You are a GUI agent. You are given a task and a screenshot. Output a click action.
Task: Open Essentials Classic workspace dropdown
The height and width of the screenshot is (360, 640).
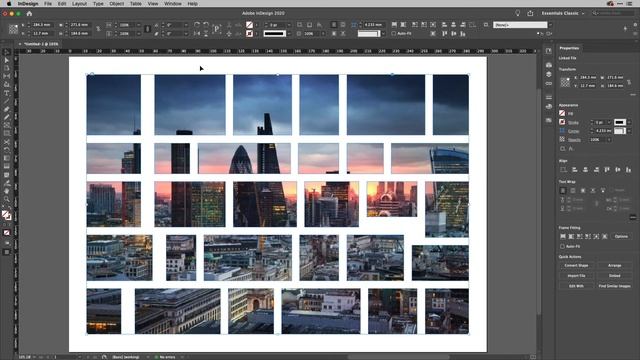pyautogui.click(x=562, y=13)
